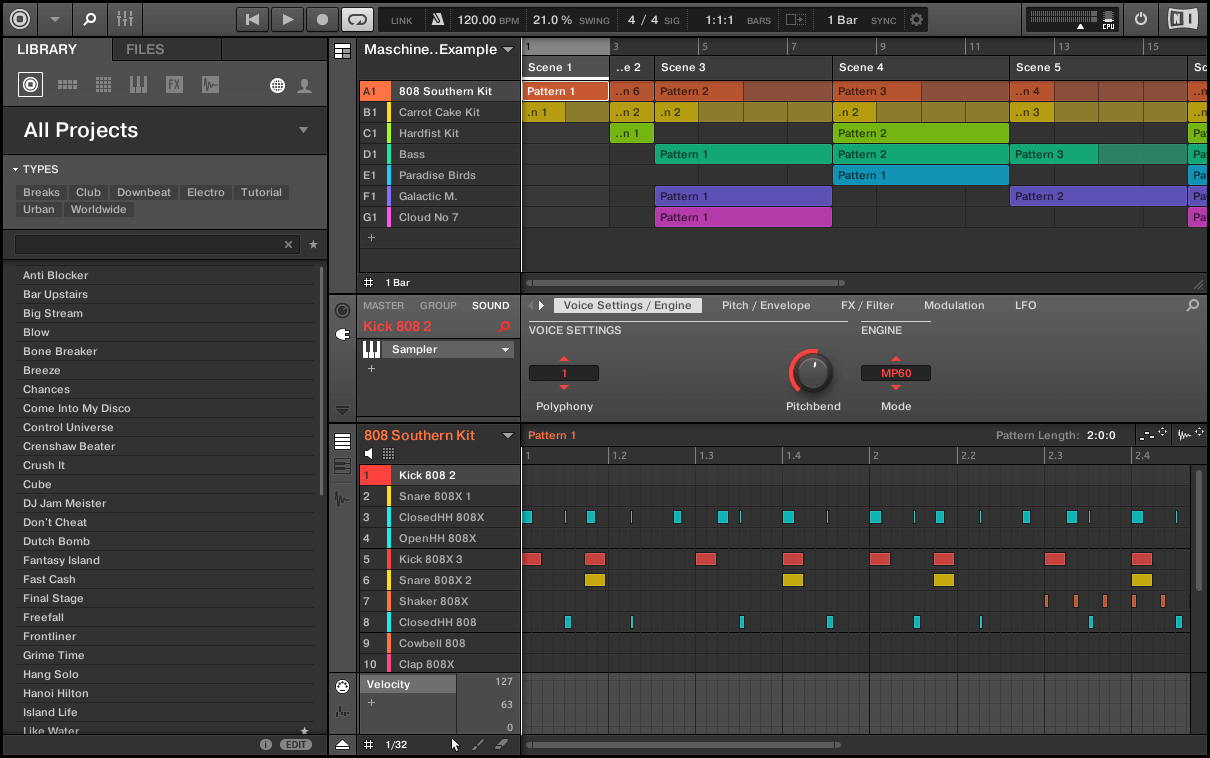Viewport: 1210px width, 758px height.
Task: Click the NI logo in the header
Action: [1181, 19]
